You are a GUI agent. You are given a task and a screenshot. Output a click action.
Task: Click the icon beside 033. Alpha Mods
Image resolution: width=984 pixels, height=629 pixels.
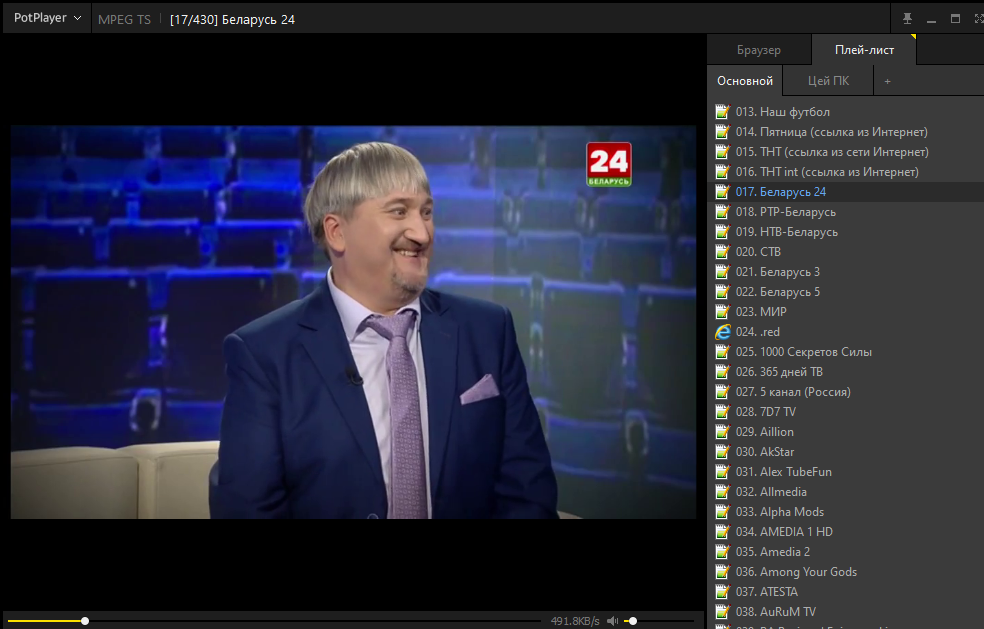[x=723, y=512]
